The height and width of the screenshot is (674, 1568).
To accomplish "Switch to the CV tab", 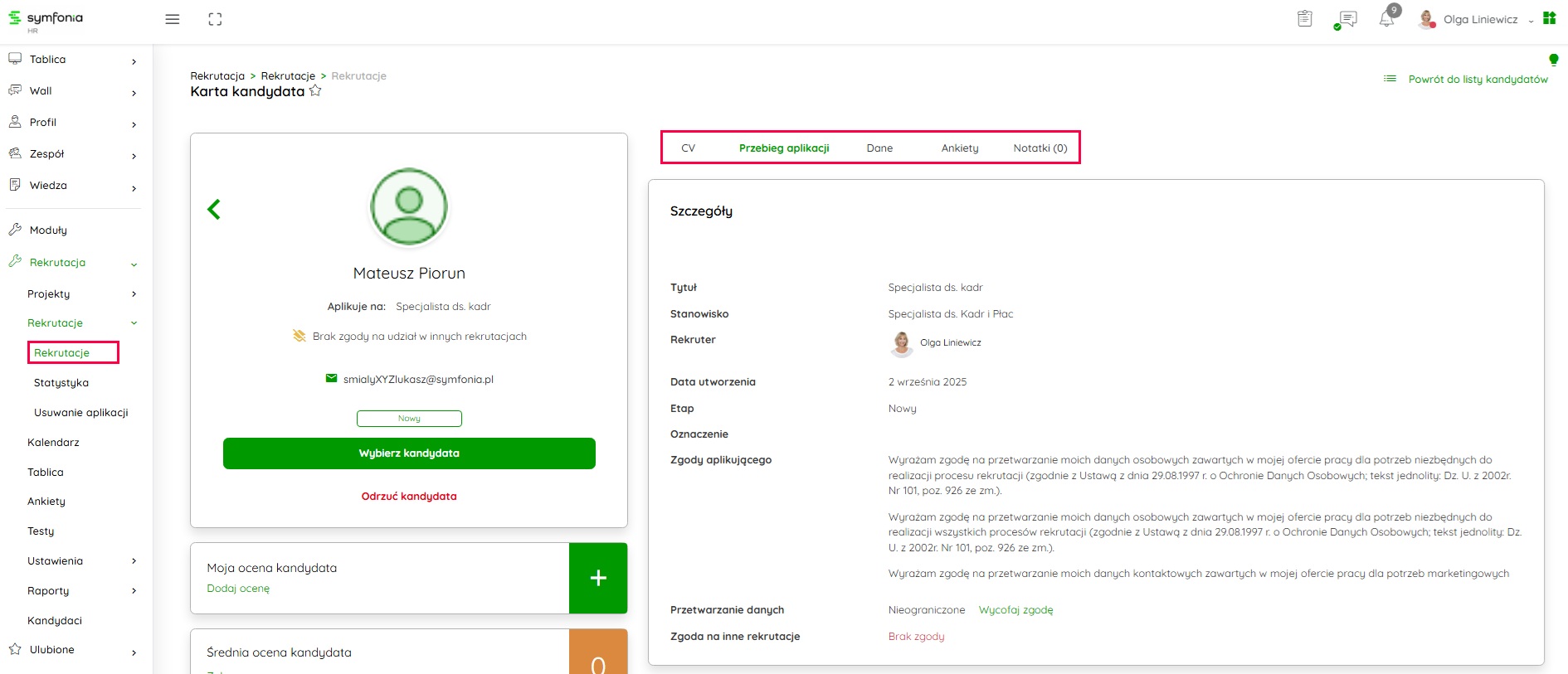I will point(688,148).
